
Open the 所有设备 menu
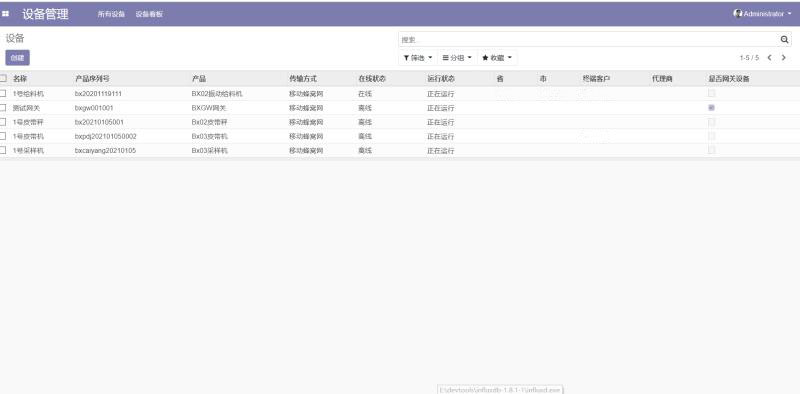coord(111,14)
